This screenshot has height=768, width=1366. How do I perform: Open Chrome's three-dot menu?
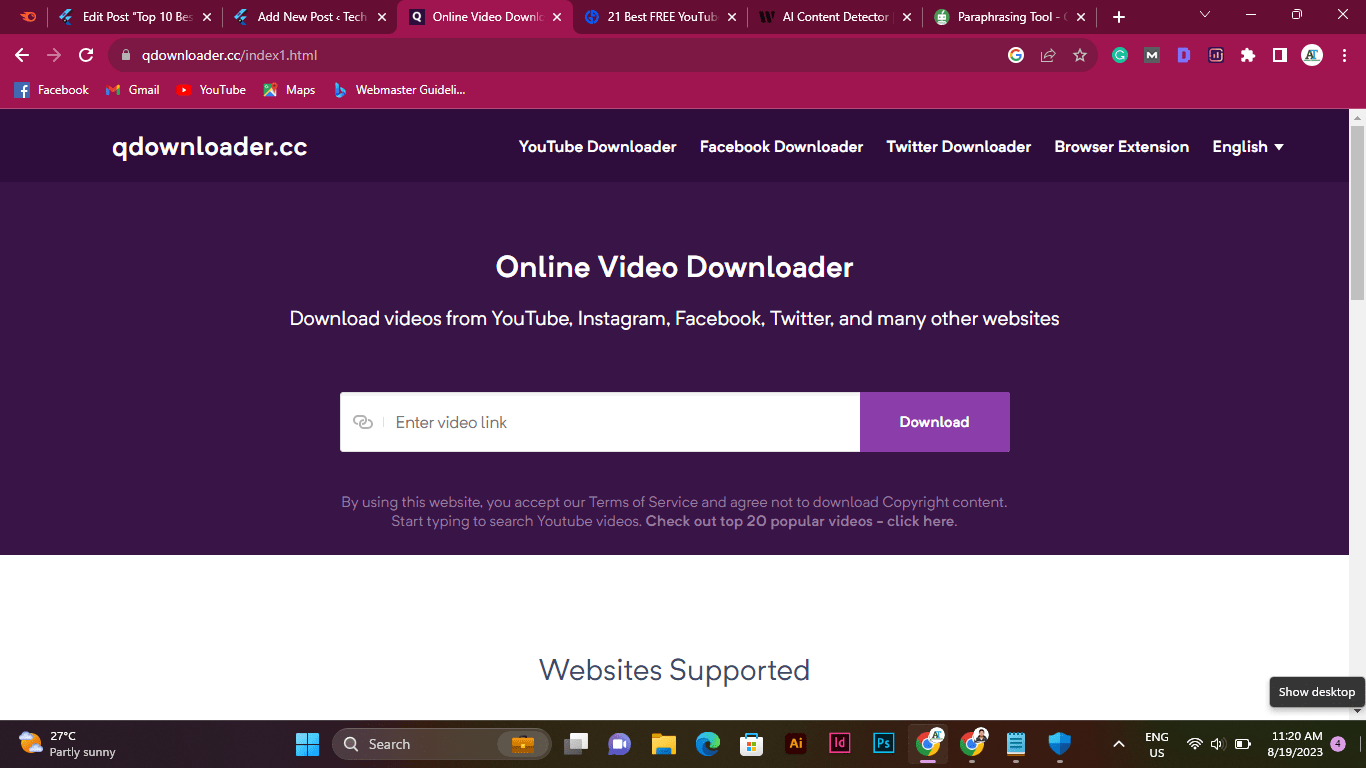click(x=1344, y=56)
